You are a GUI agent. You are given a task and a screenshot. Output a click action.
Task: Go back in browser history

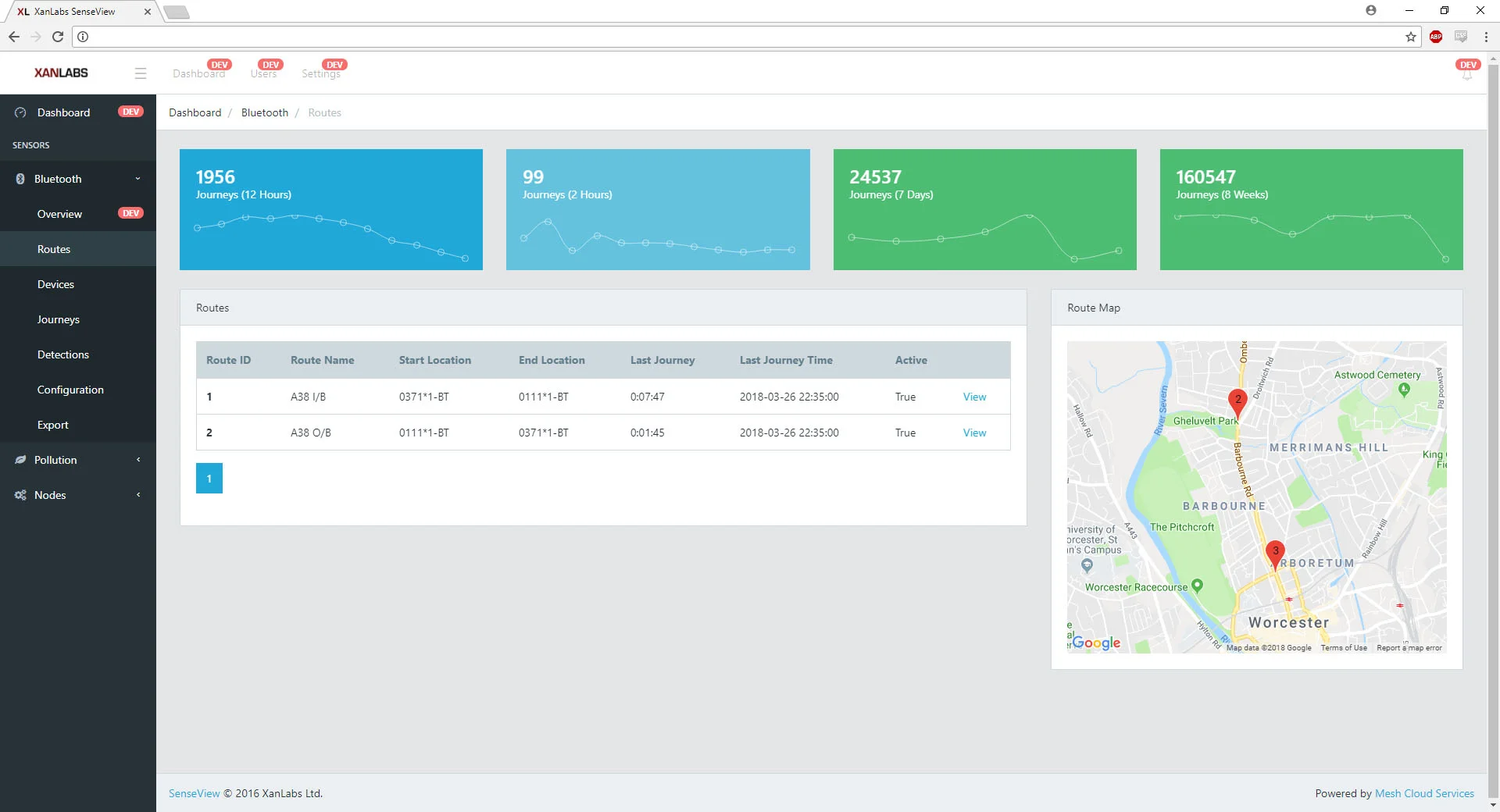coord(14,37)
